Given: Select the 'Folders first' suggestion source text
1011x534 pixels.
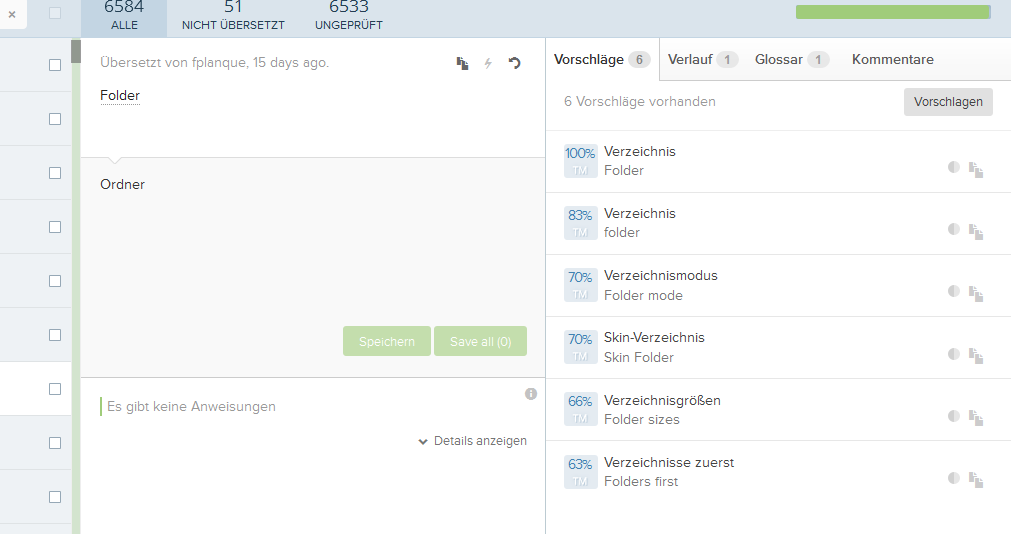Looking at the screenshot, I should point(641,482).
